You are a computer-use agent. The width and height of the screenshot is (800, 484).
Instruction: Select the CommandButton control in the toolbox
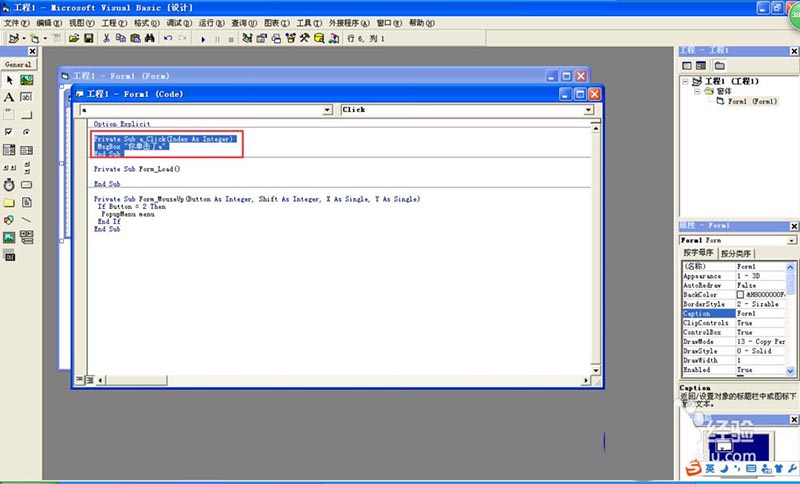(27, 114)
